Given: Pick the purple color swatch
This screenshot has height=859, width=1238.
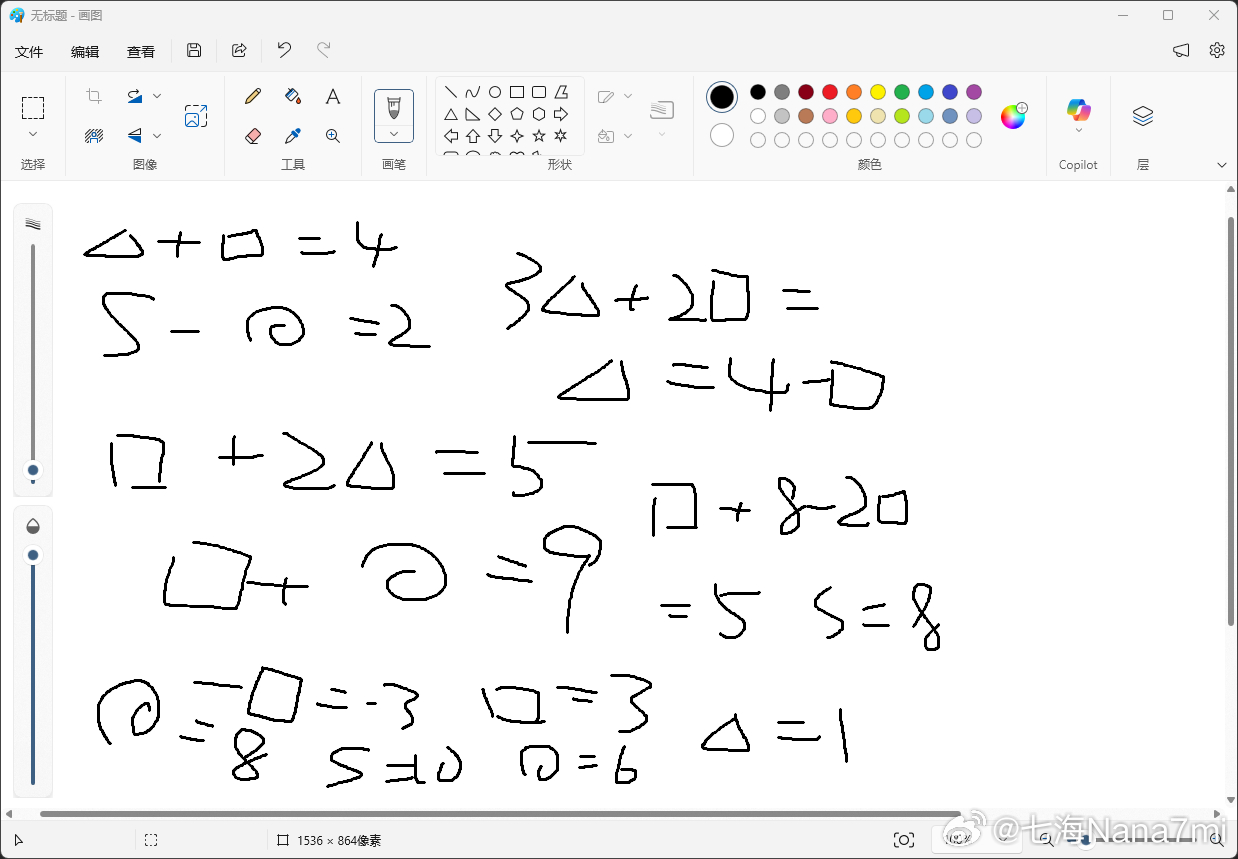Looking at the screenshot, I should [x=974, y=92].
